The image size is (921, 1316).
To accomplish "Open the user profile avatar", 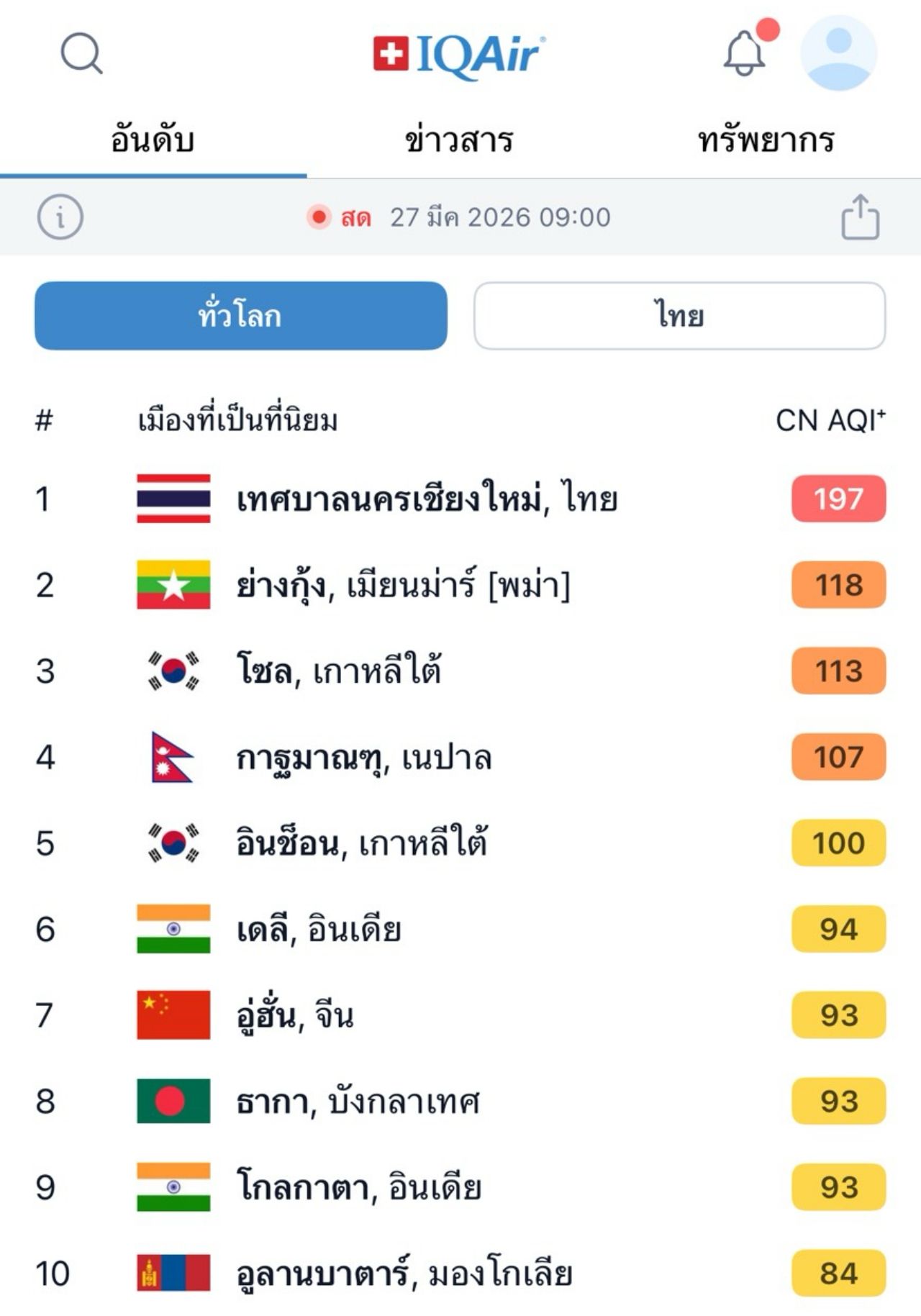I will click(838, 53).
